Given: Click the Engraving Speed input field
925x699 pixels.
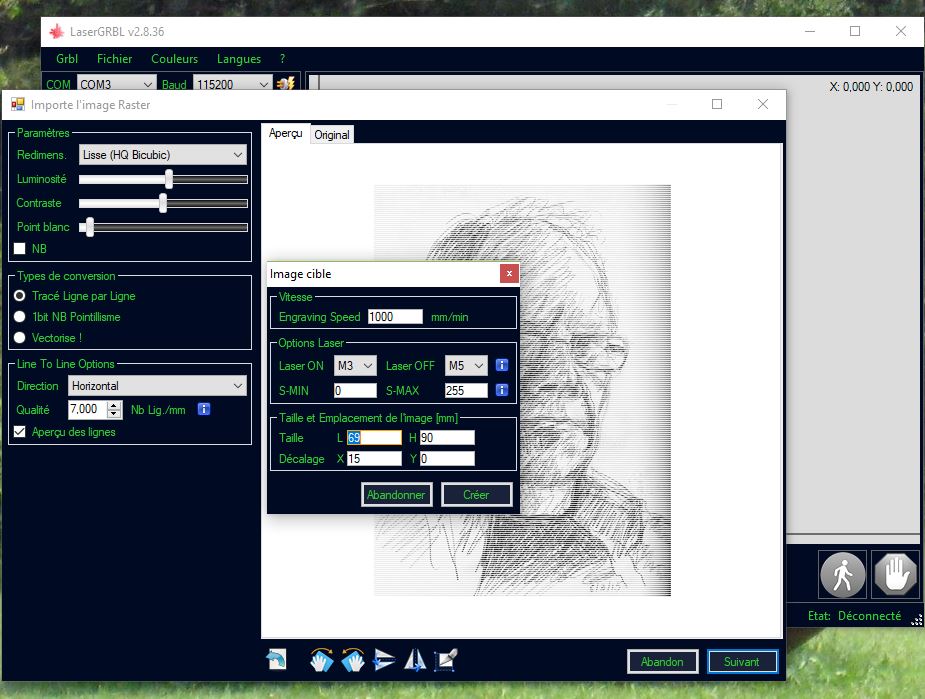Looking at the screenshot, I should pyautogui.click(x=395, y=317).
